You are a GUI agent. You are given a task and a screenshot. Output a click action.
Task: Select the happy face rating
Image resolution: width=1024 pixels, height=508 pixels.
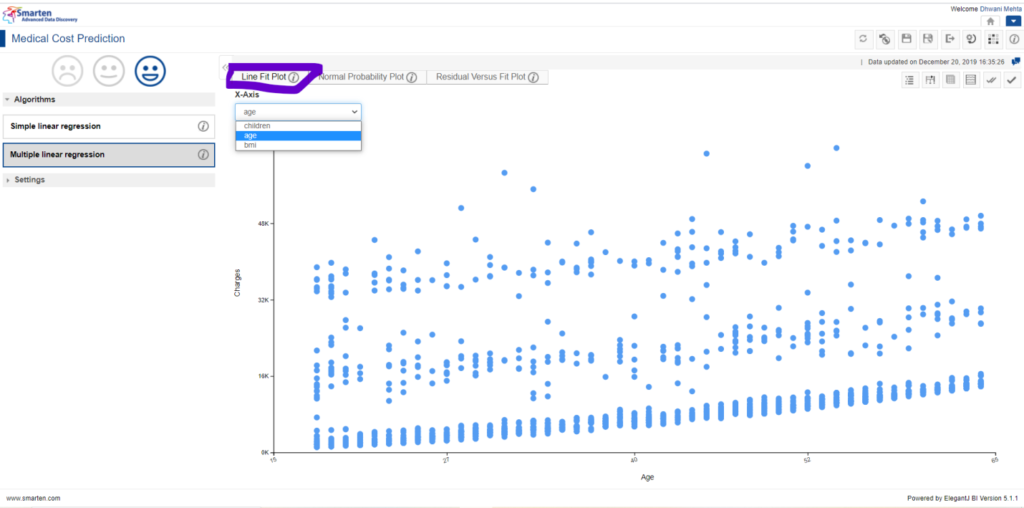click(150, 71)
